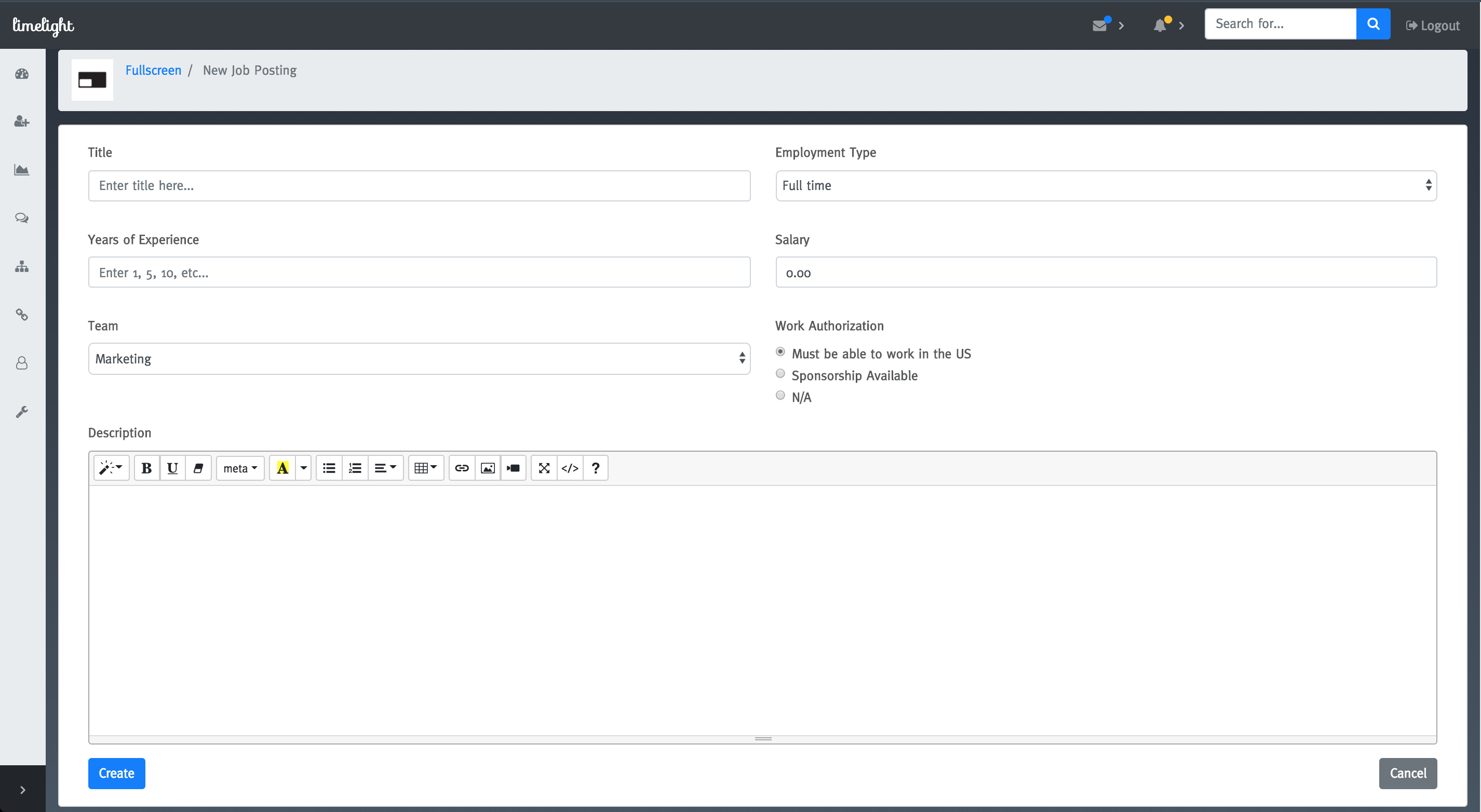Click inside the Description editor area

pyautogui.click(x=762, y=610)
